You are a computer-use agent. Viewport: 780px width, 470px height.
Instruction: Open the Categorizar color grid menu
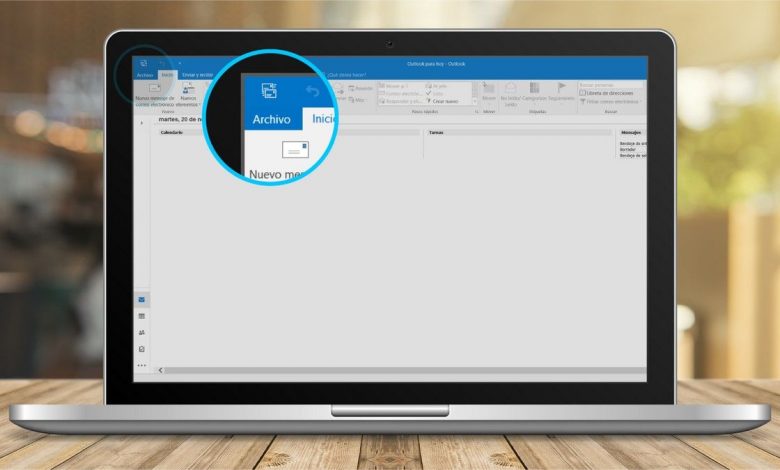[x=534, y=92]
